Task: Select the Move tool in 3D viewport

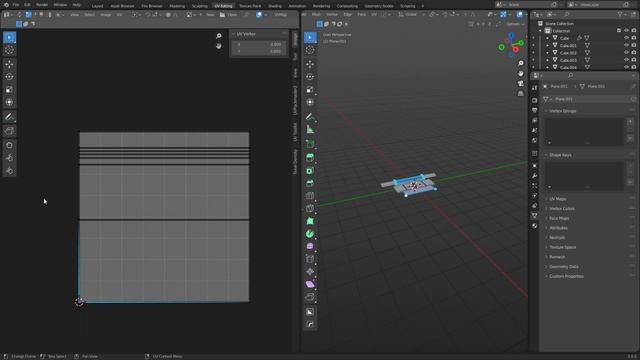Action: pos(310,64)
